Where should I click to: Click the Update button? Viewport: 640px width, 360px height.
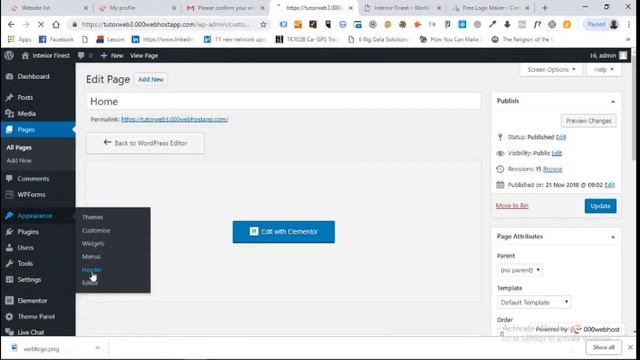click(x=600, y=206)
